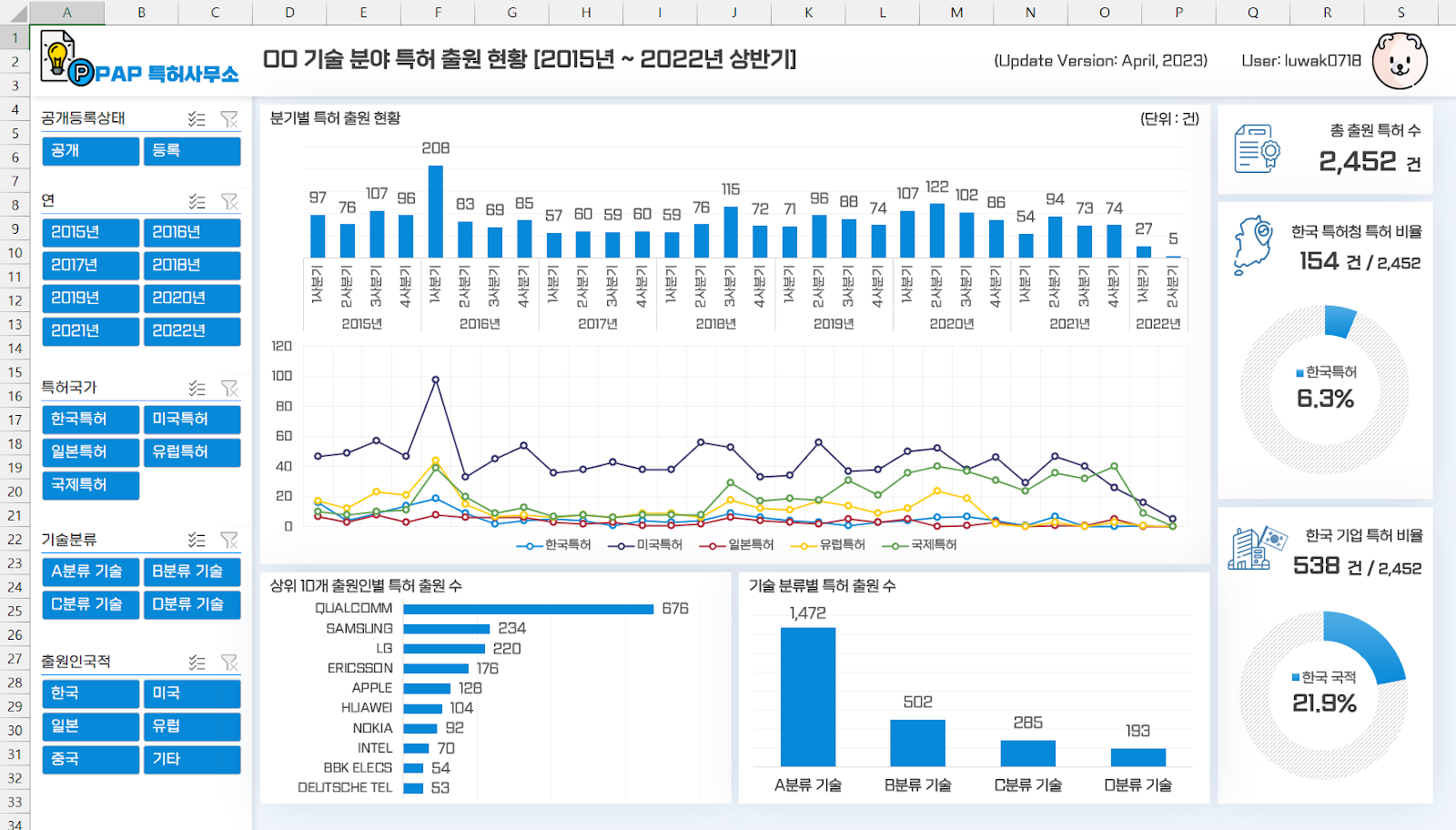Select the 등록 slicer button
Image resolution: width=1456 pixels, height=830 pixels.
pyautogui.click(x=191, y=151)
